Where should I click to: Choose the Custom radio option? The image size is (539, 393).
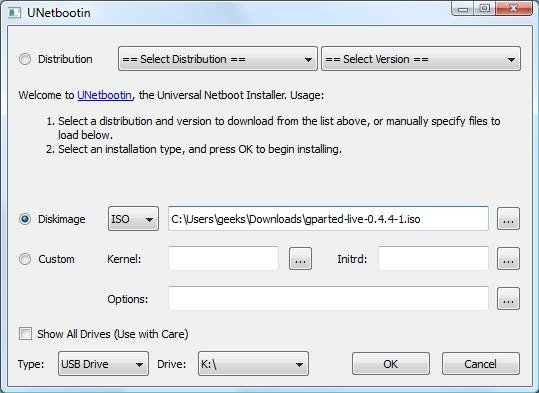click(25, 259)
